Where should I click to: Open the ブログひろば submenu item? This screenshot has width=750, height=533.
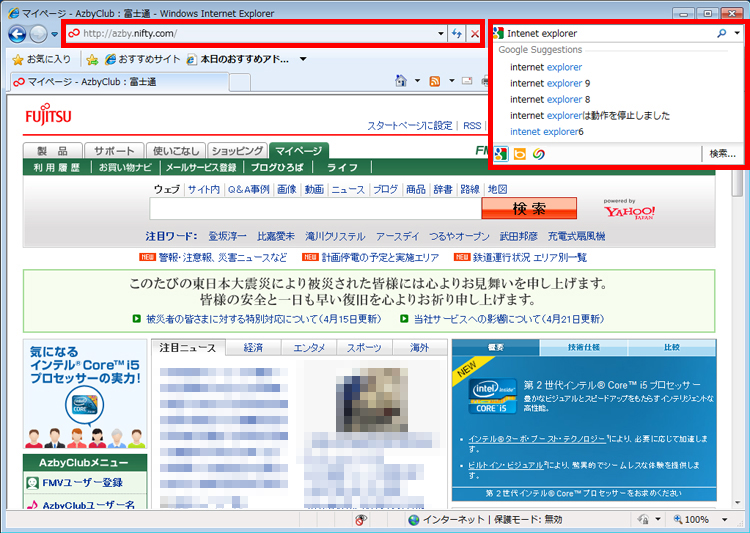277,167
